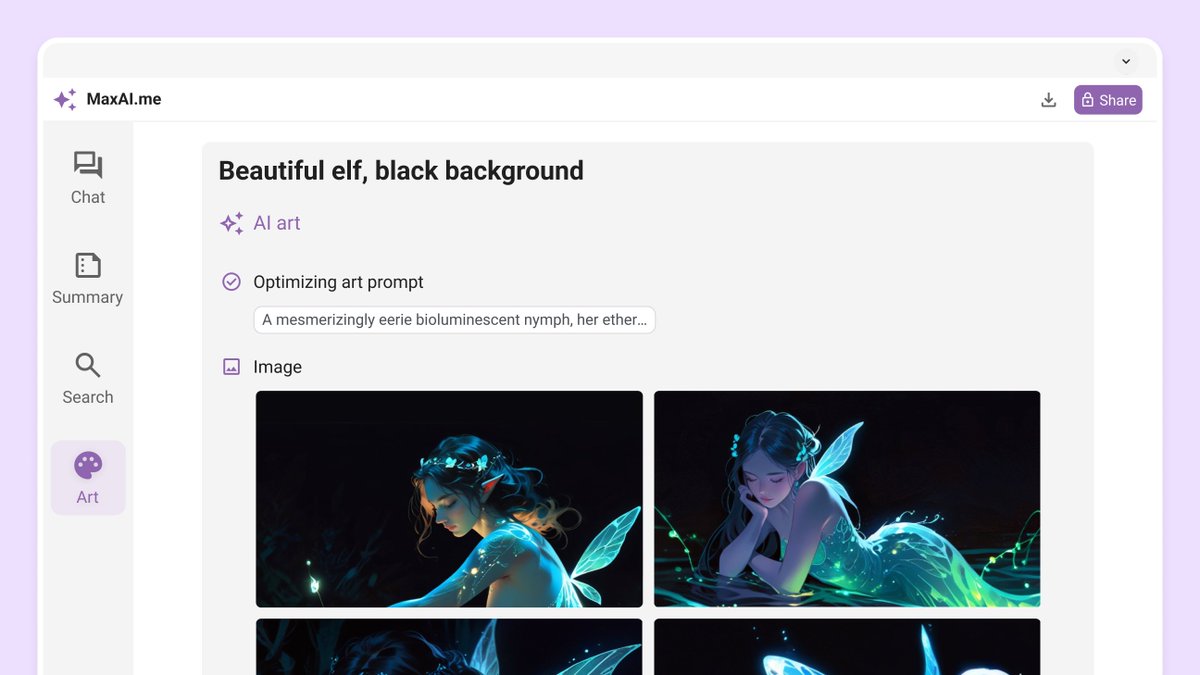Select the Art tab in sidebar
Image resolution: width=1200 pixels, height=675 pixels.
click(x=88, y=478)
